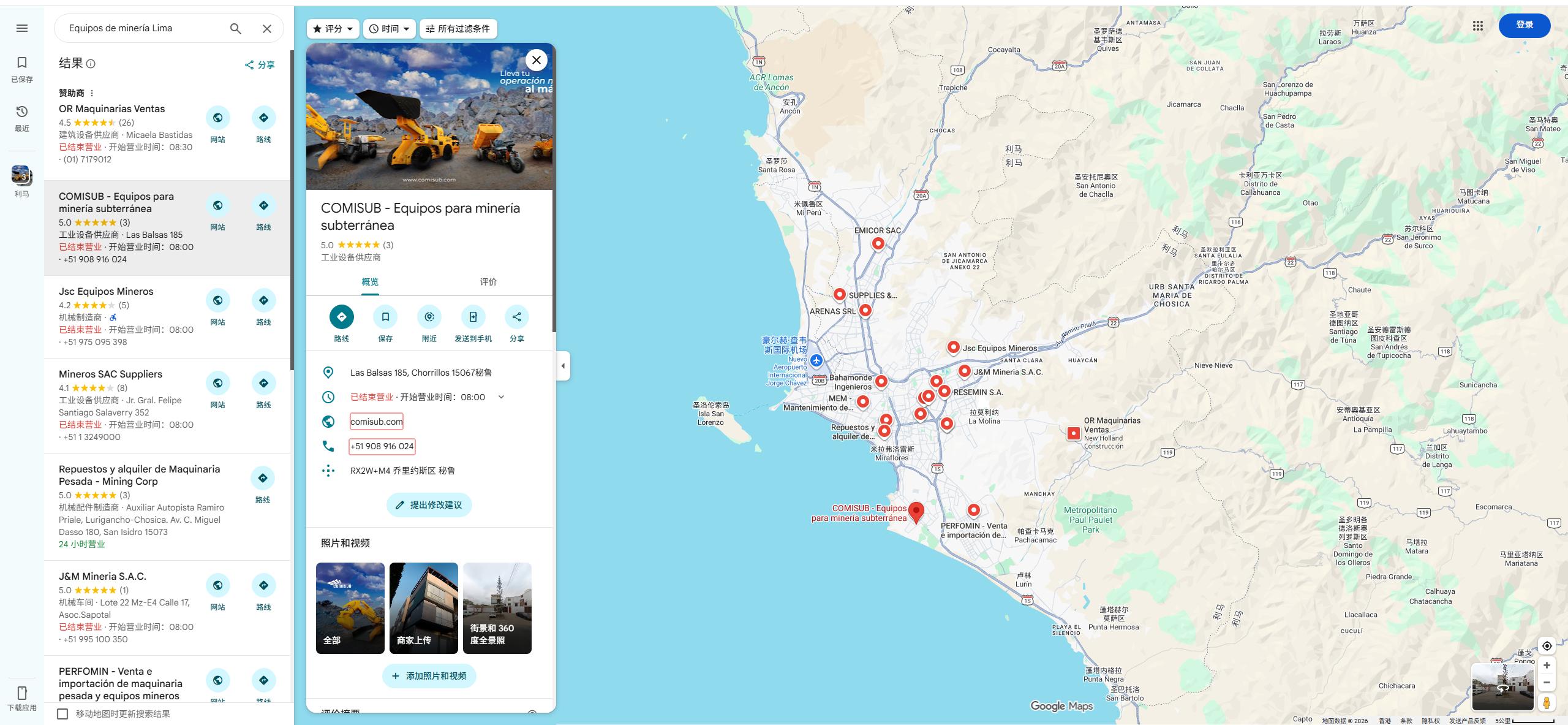Switch to the Reviews tab
This screenshot has width=1568, height=725.
click(x=488, y=282)
